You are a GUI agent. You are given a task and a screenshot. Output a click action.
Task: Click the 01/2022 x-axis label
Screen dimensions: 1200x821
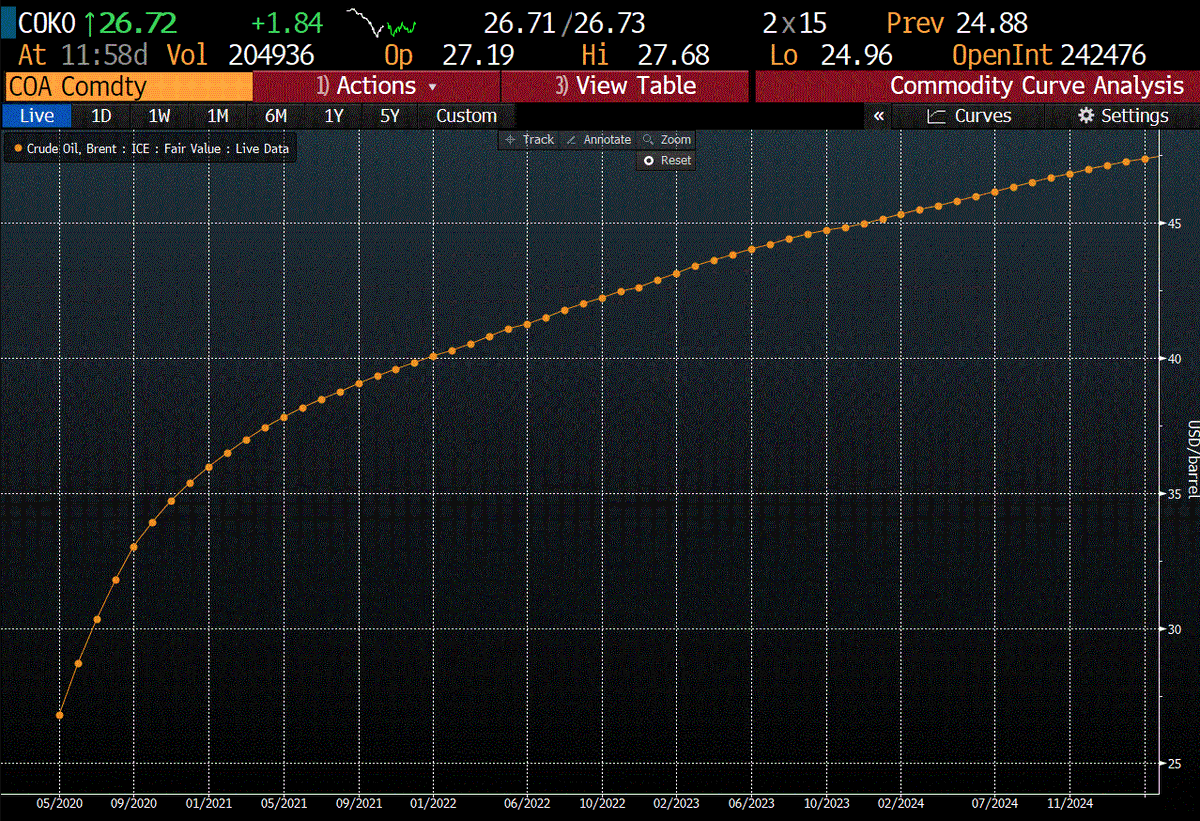pos(435,803)
